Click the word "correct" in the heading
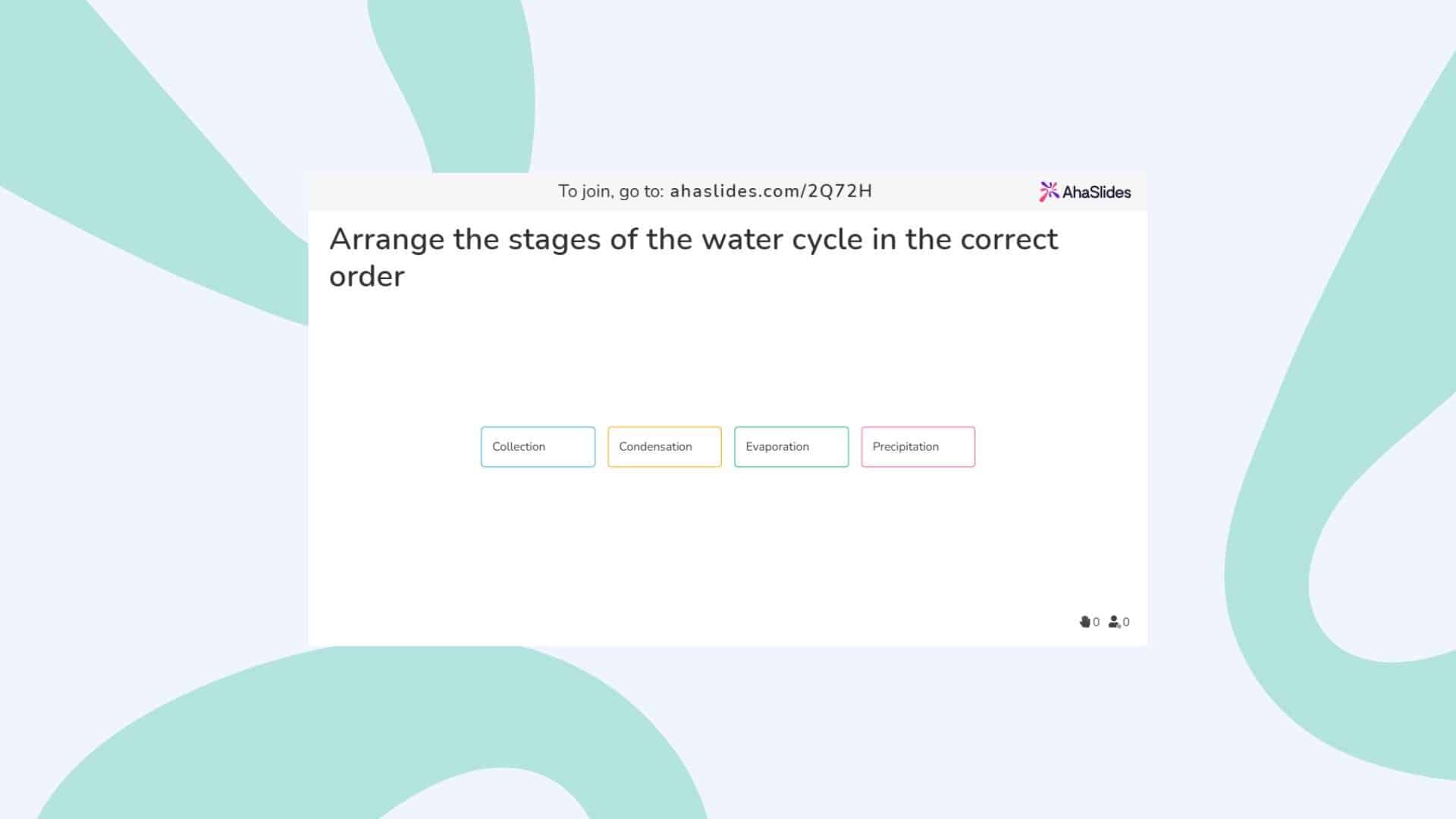The image size is (1456, 819). pos(1009,240)
